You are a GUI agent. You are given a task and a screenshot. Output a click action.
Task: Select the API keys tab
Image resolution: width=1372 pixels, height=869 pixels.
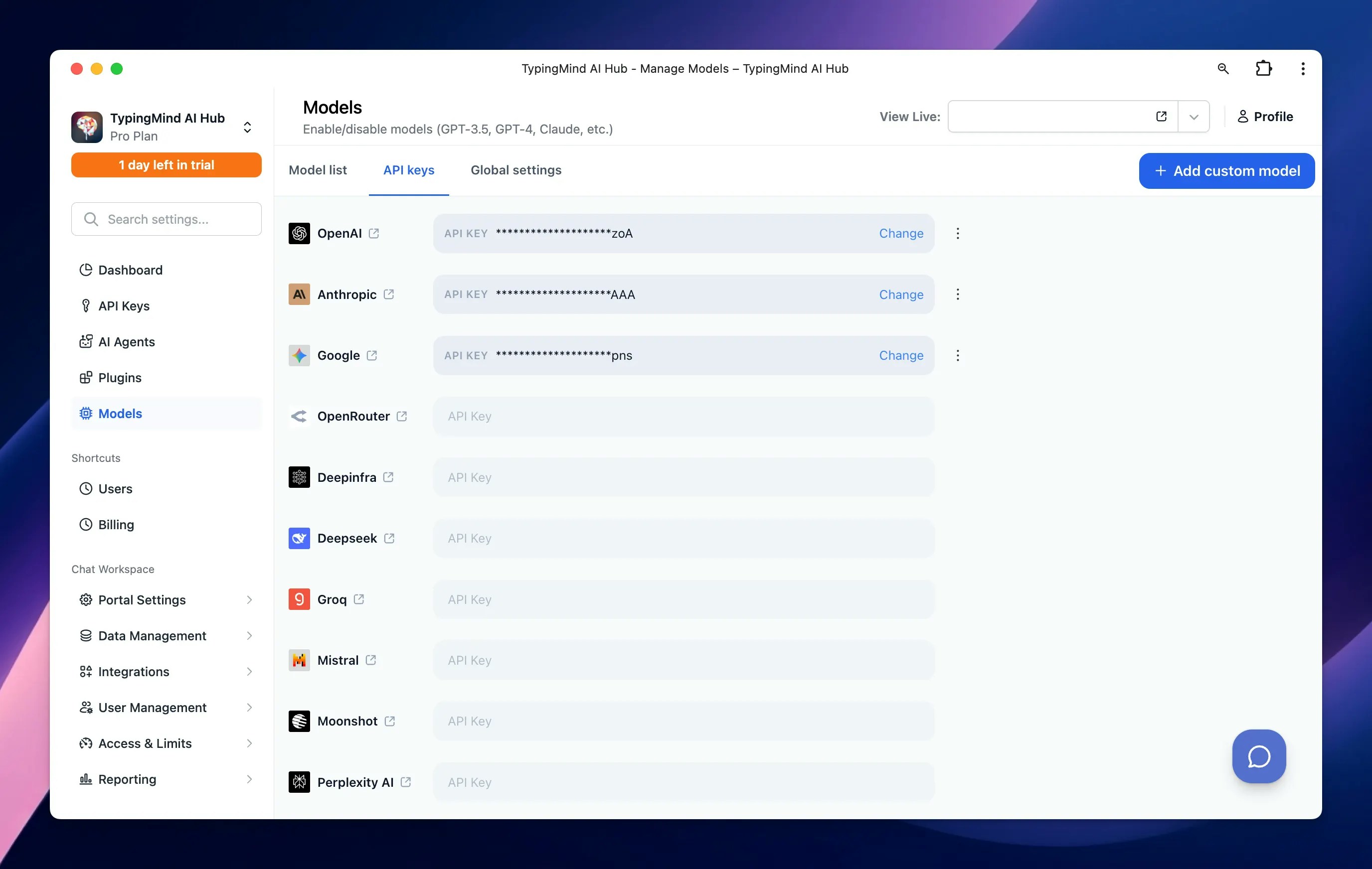click(408, 170)
